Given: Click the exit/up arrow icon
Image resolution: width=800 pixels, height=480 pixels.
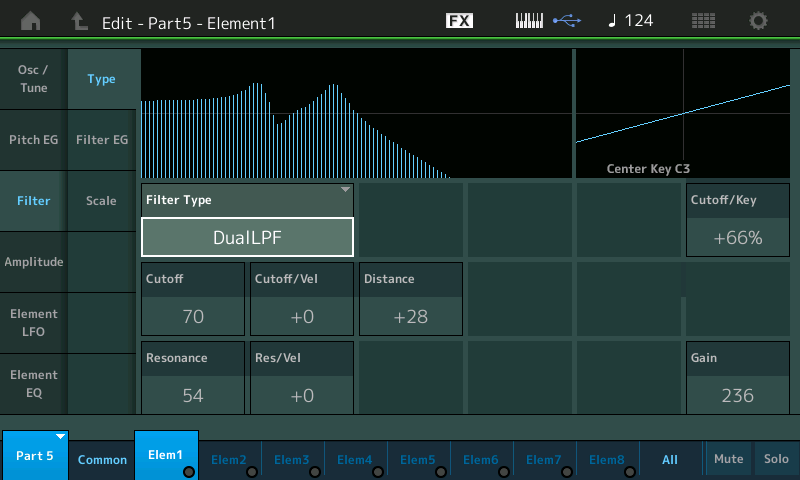Looking at the screenshot, I should 80,21.
